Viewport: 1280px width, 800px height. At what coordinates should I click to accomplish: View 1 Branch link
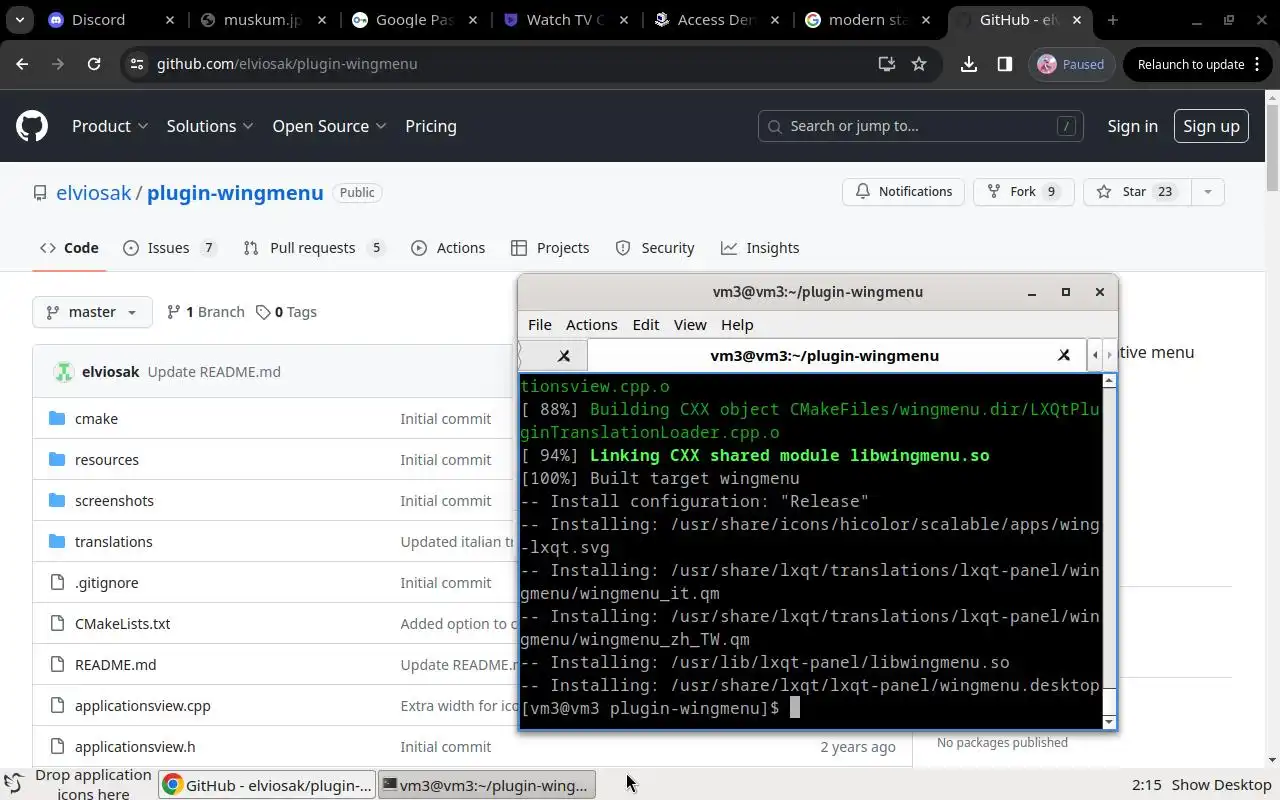point(206,312)
